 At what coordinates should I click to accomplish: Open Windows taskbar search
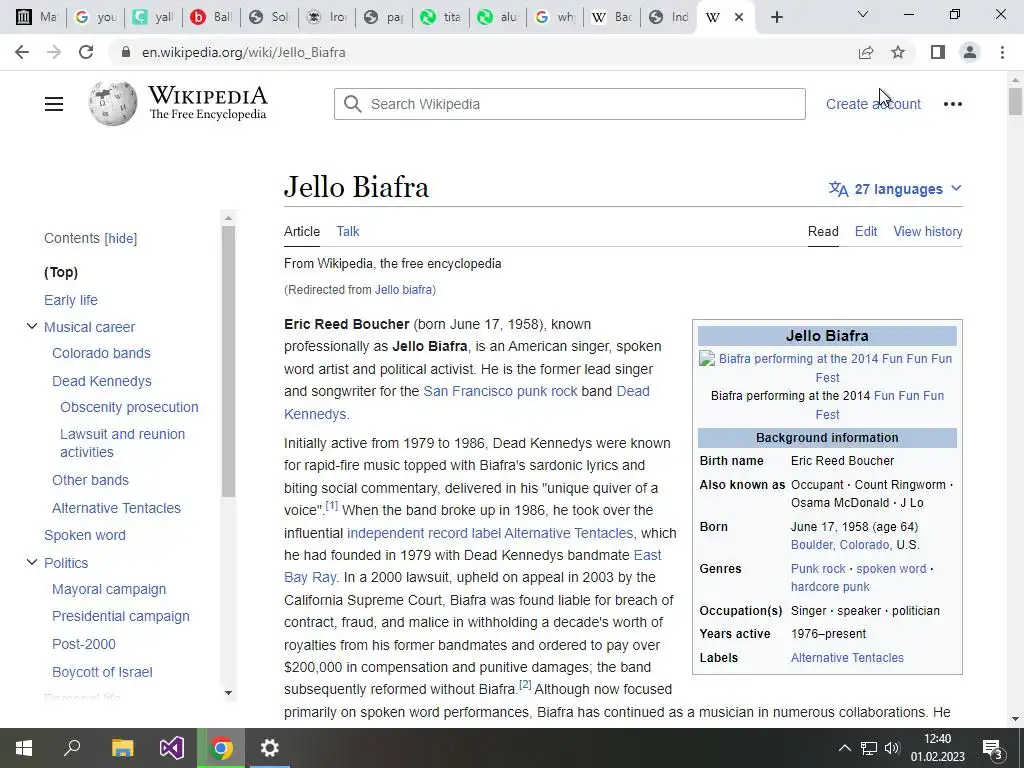[x=72, y=748]
